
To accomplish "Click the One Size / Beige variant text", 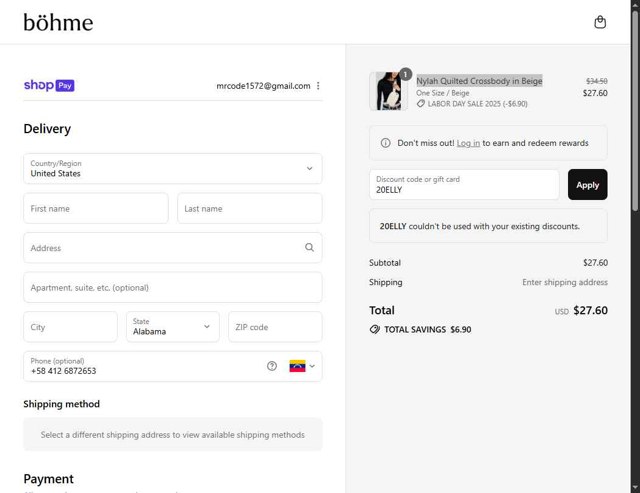I will pyautogui.click(x=442, y=93).
